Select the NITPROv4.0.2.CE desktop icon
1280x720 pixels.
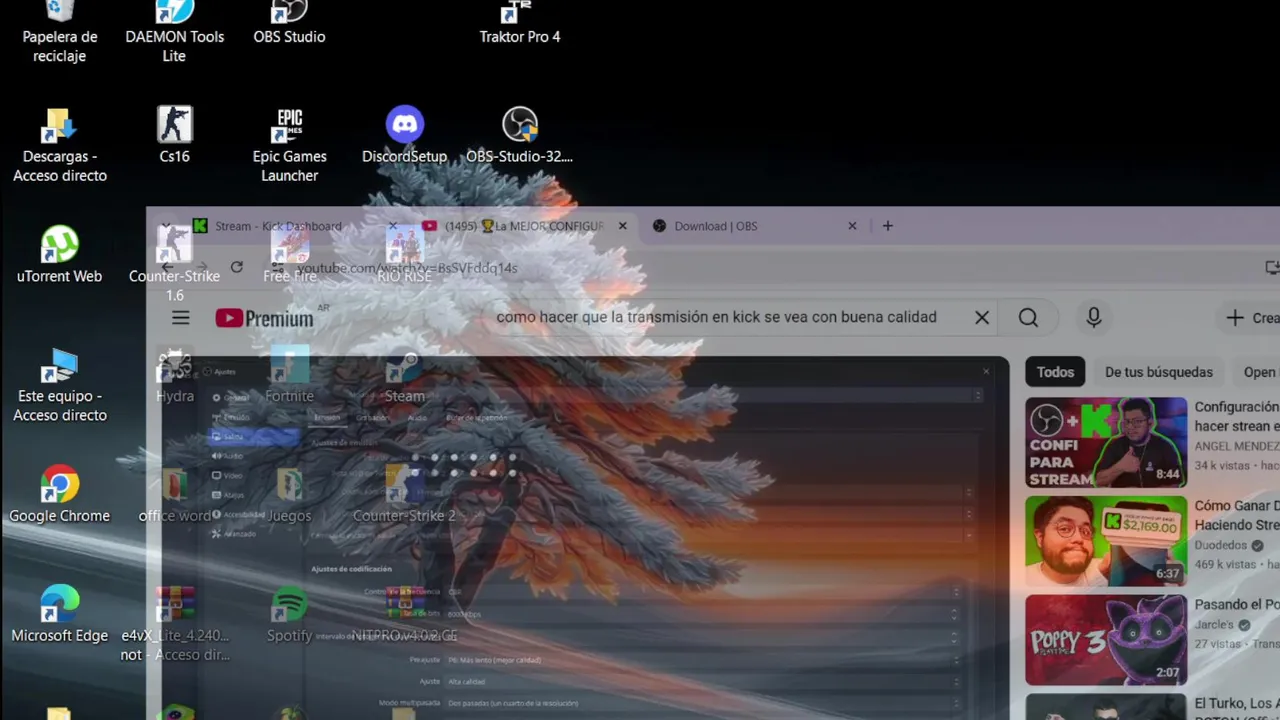pos(404,614)
